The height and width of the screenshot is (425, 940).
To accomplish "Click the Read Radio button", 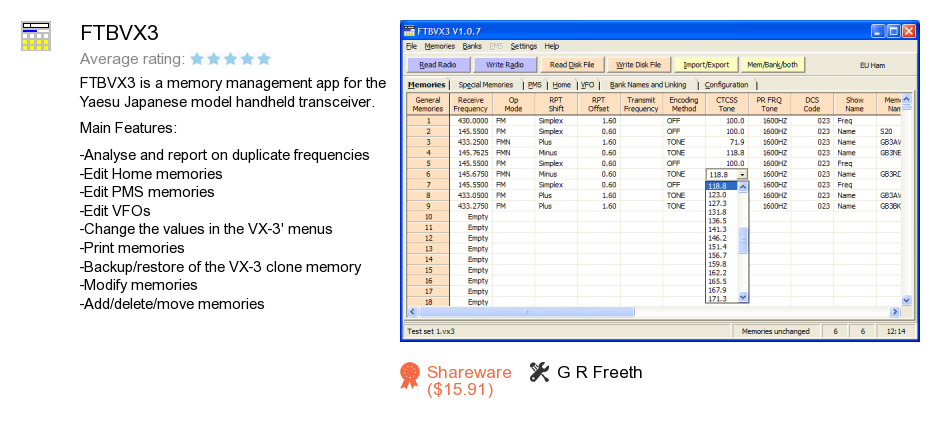I will point(437,65).
